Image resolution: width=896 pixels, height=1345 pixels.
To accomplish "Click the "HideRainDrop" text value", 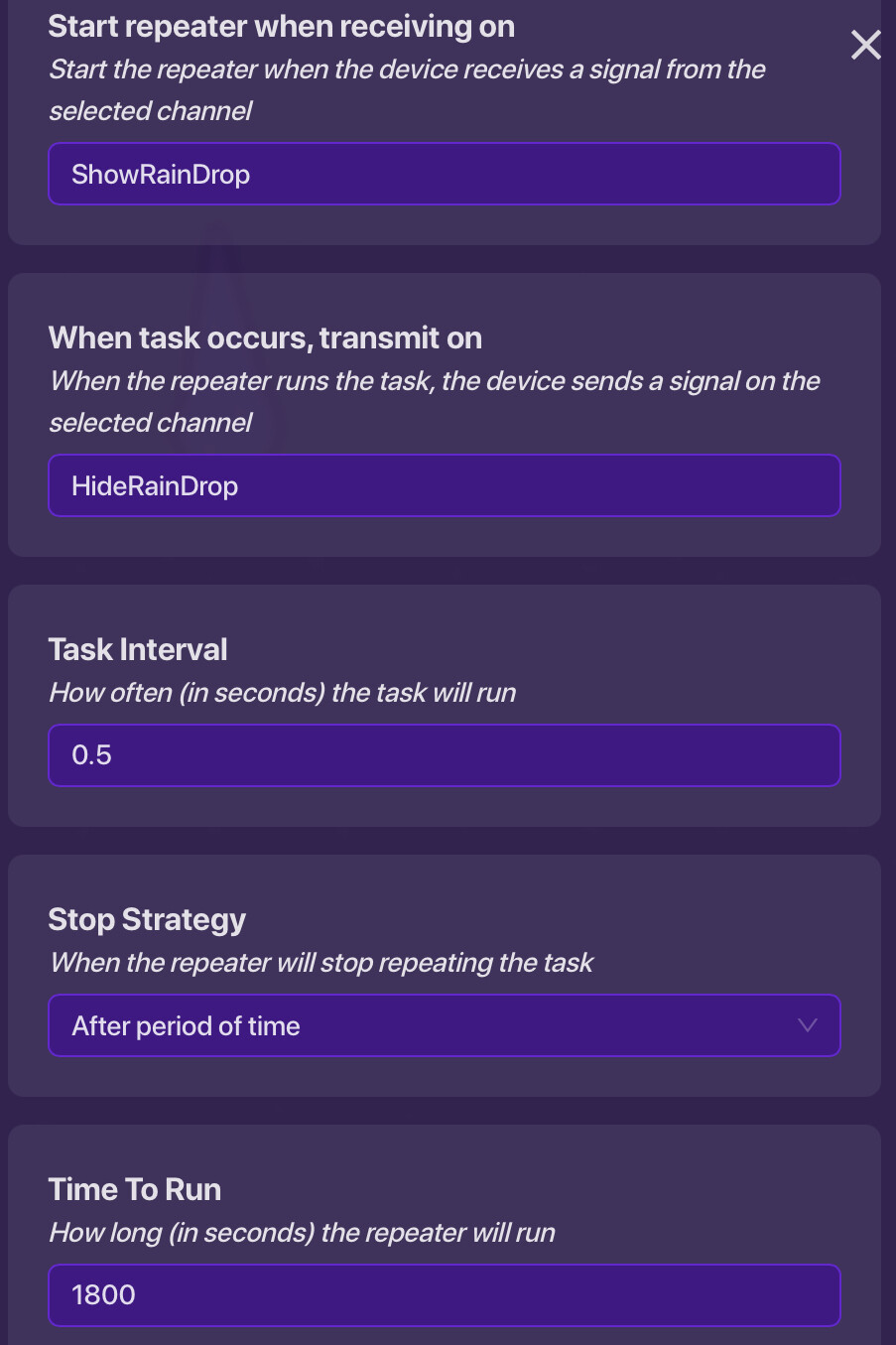I will click(x=155, y=486).
